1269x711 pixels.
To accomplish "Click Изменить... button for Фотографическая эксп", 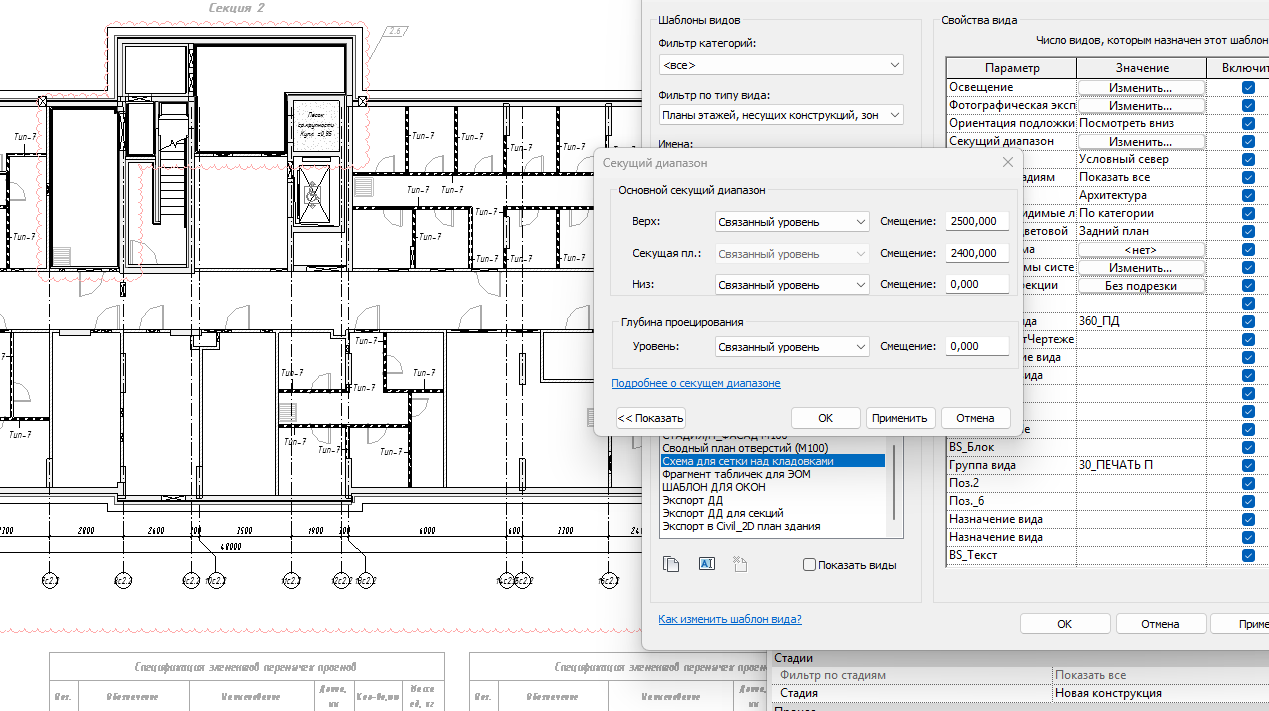I will tap(1141, 105).
